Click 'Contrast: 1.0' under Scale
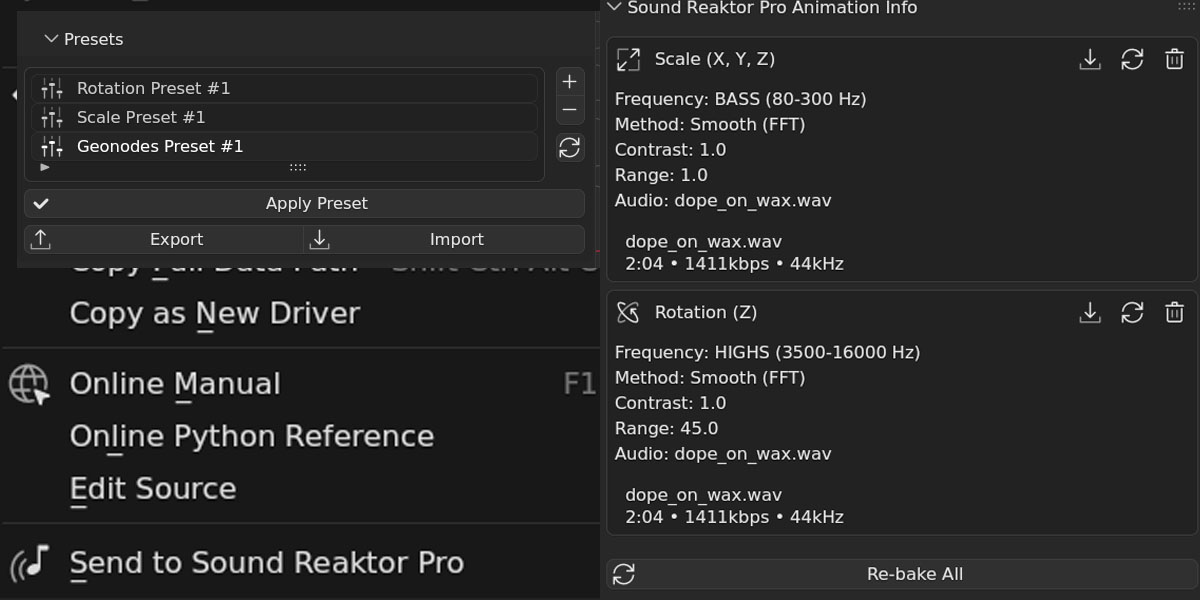The width and height of the screenshot is (1200, 600). point(670,150)
